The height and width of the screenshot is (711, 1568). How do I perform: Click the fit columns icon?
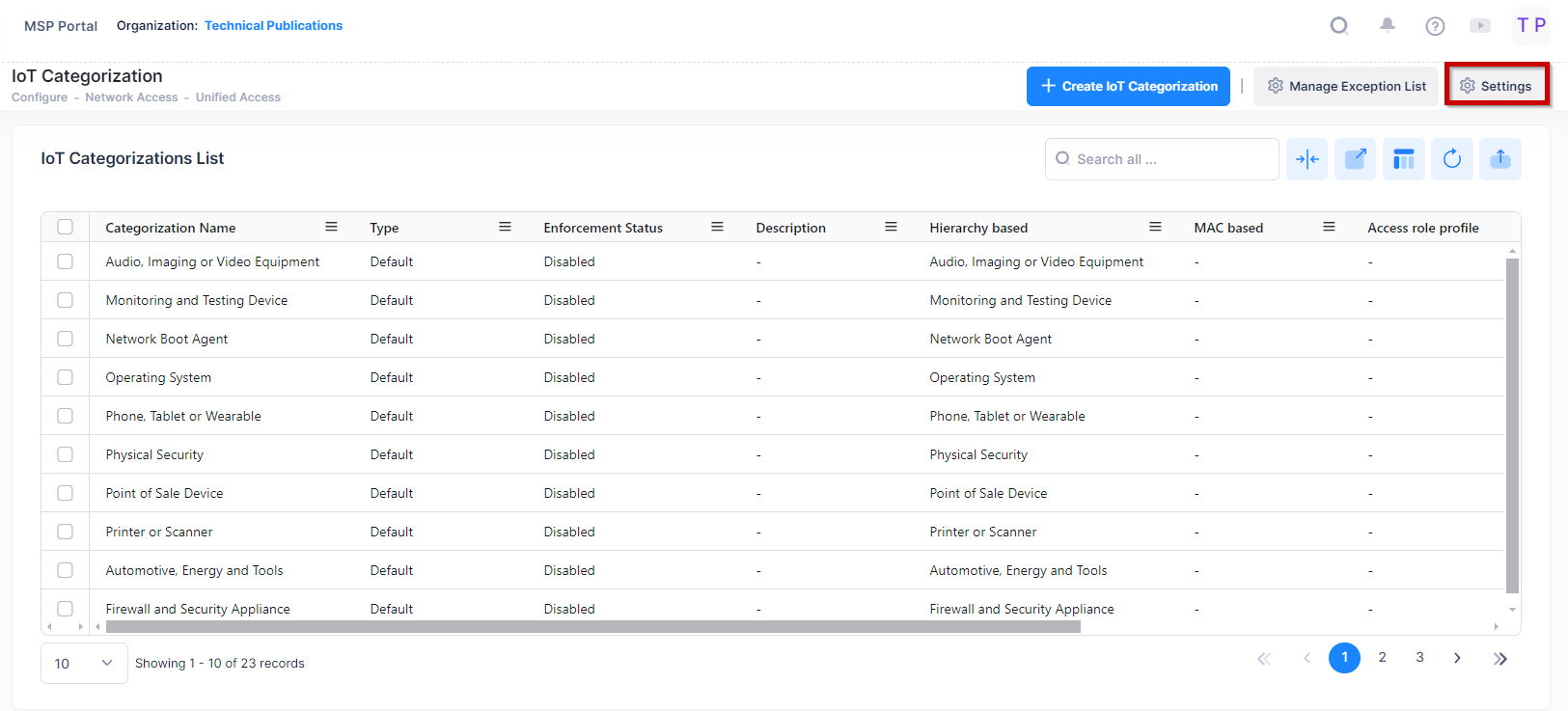coord(1307,159)
